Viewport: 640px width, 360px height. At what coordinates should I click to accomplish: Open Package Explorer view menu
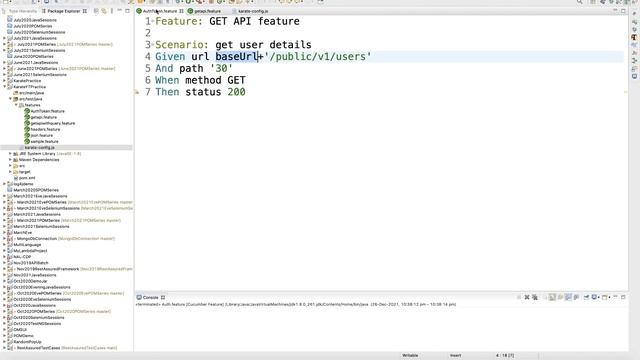coord(112,11)
